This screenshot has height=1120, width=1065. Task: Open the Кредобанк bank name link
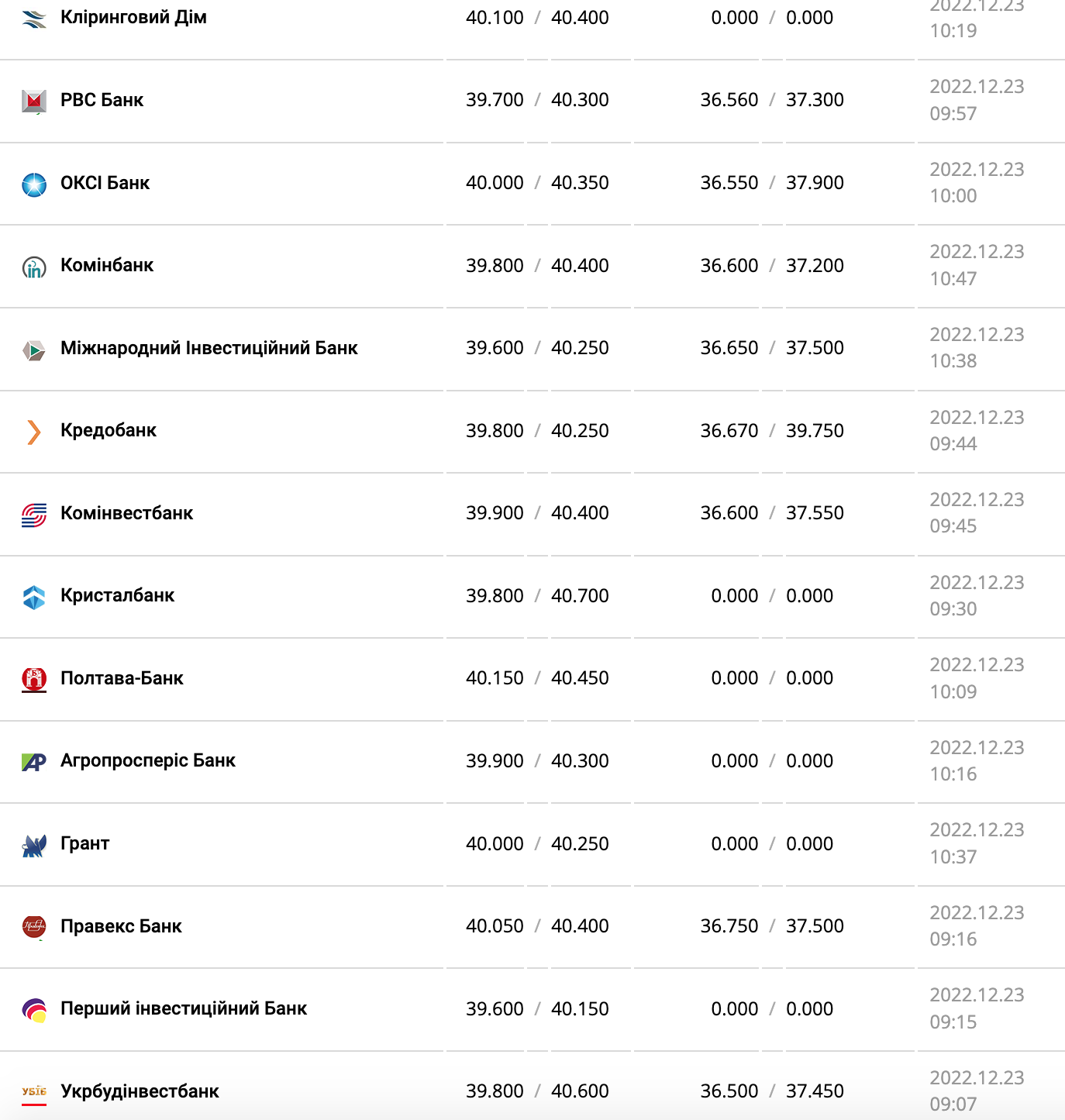(109, 431)
